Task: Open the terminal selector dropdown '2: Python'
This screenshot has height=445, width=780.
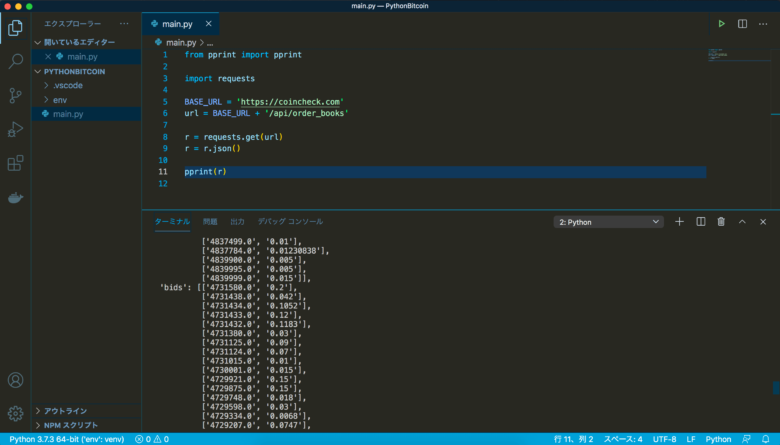Action: [609, 222]
